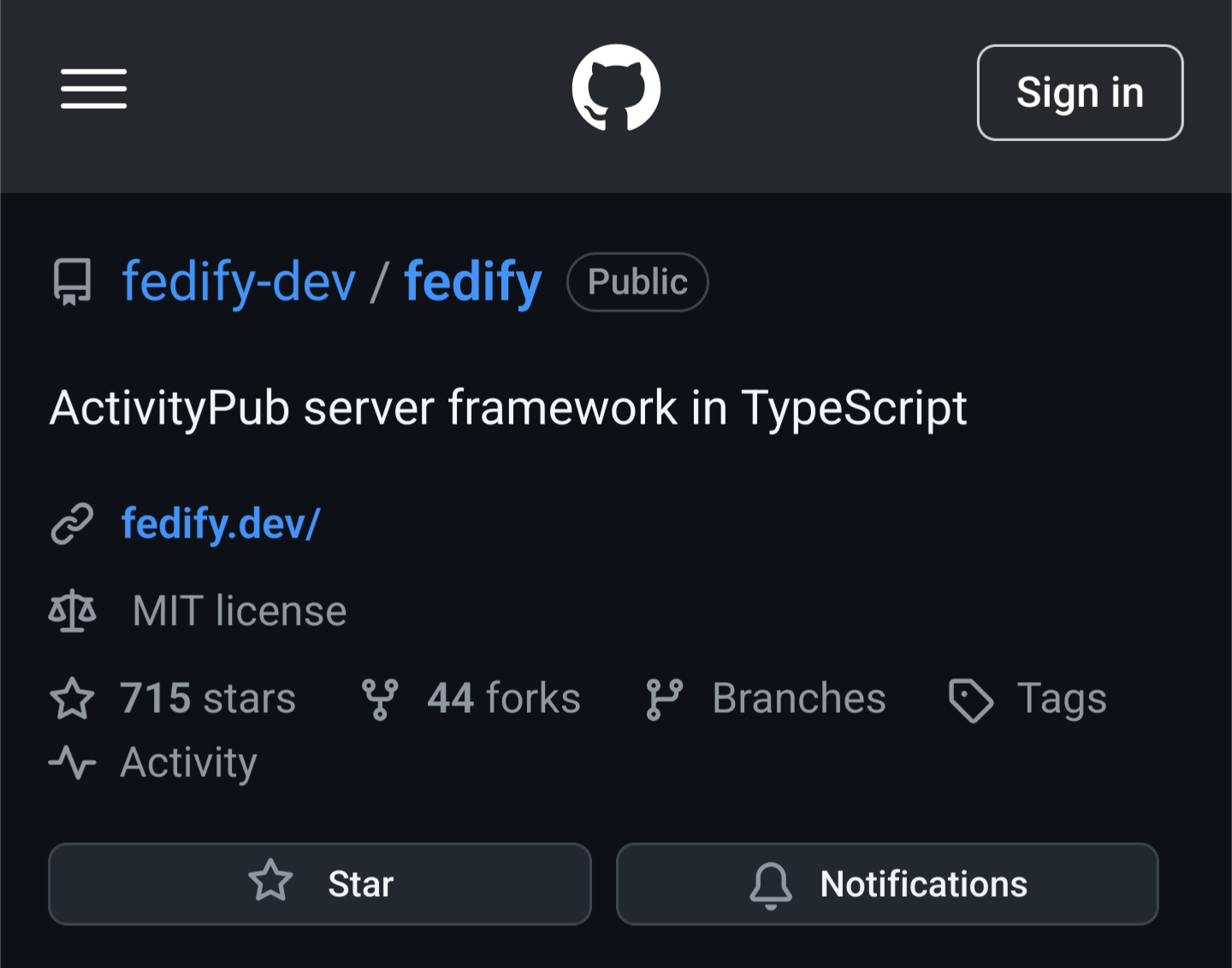Click the Public visibility badge
Image resolution: width=1232 pixels, height=968 pixels.
point(637,282)
